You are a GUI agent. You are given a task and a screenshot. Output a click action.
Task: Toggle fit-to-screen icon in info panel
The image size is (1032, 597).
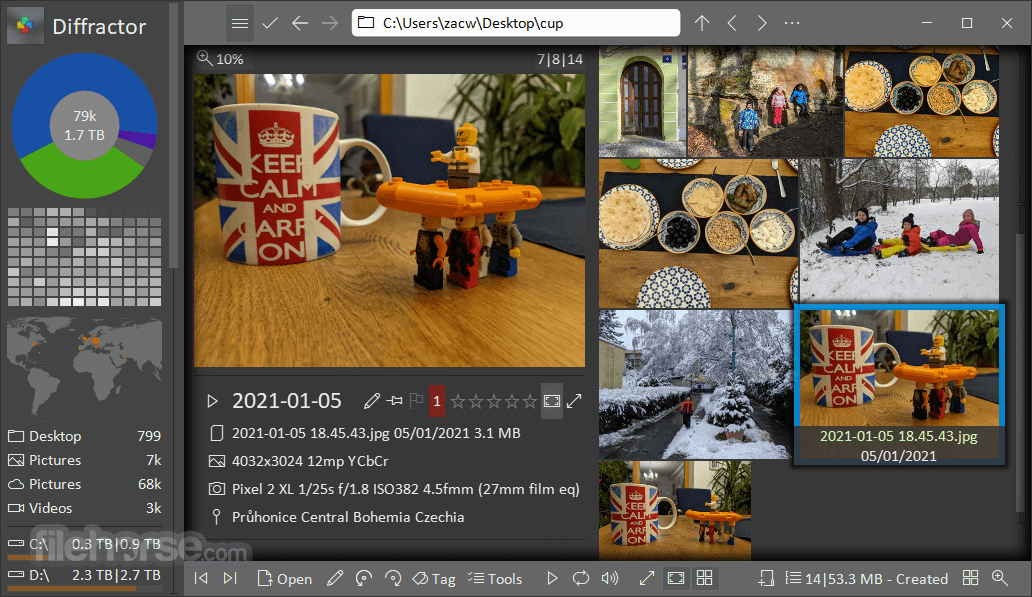[x=552, y=401]
